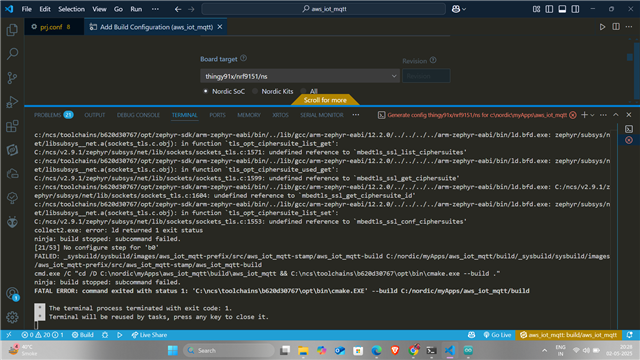The image size is (640, 360).
Task: Select the Nordic Kits radio option
Action: 255,91
